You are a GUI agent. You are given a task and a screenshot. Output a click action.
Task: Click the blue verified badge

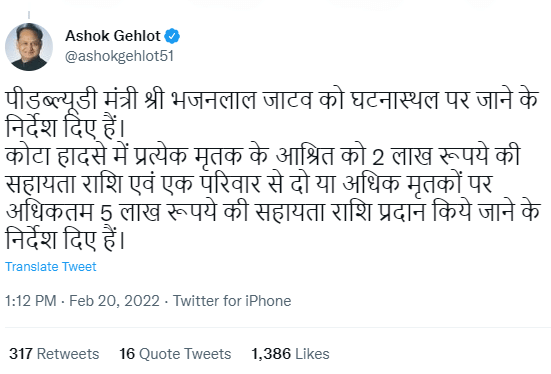(172, 36)
